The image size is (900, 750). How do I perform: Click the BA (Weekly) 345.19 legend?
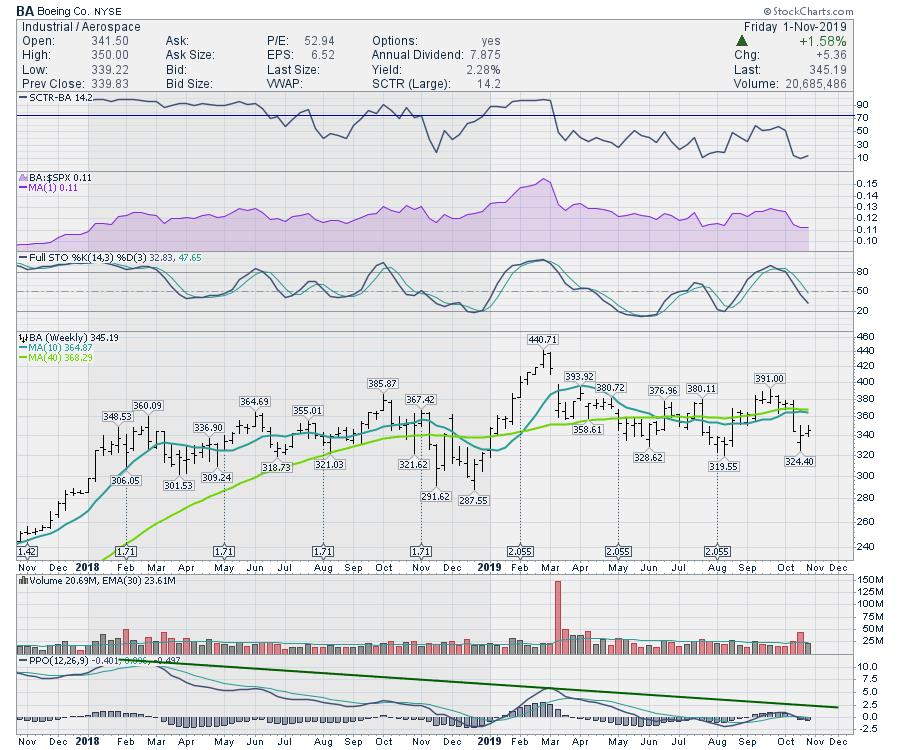(73, 337)
